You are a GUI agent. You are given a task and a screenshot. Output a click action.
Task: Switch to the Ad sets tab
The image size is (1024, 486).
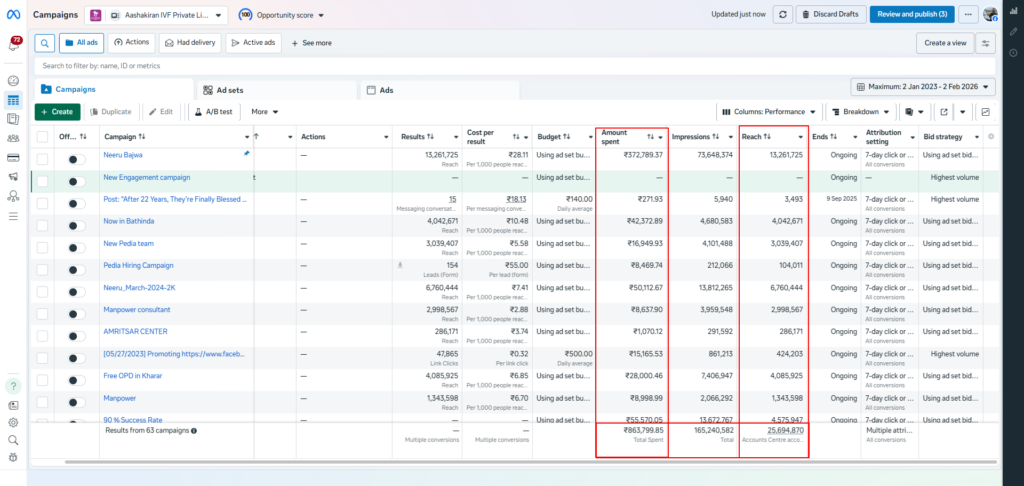(x=230, y=90)
